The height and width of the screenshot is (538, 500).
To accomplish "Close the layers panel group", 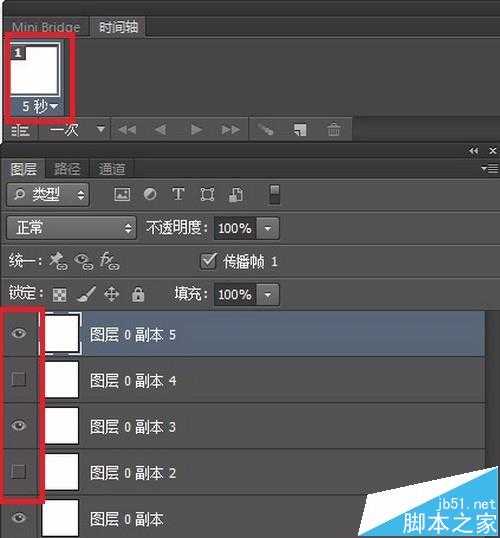I will 492,151.
